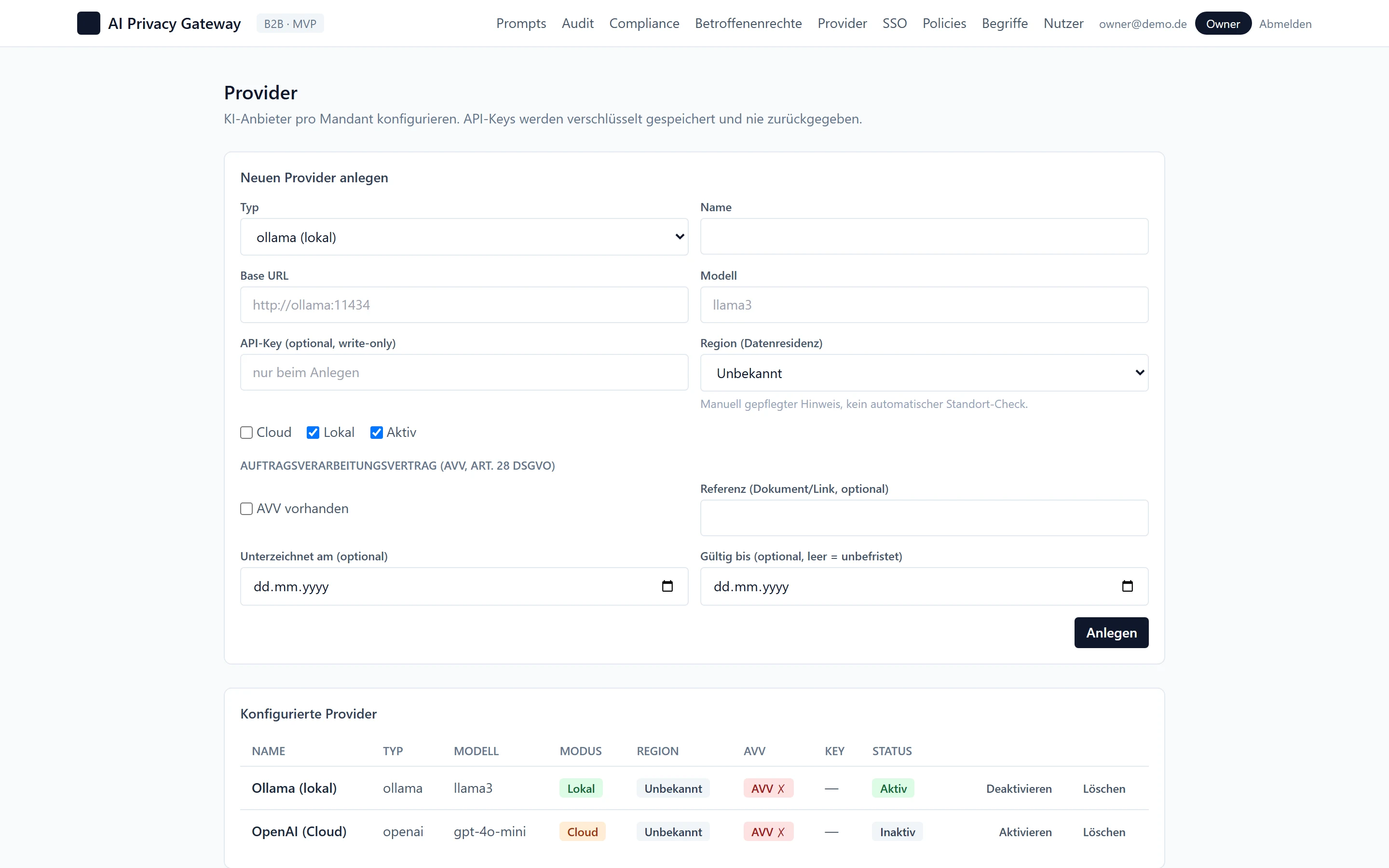This screenshot has width=1389, height=868.
Task: Expand the Region (Datenresidenz) dropdown
Action: [x=924, y=373]
